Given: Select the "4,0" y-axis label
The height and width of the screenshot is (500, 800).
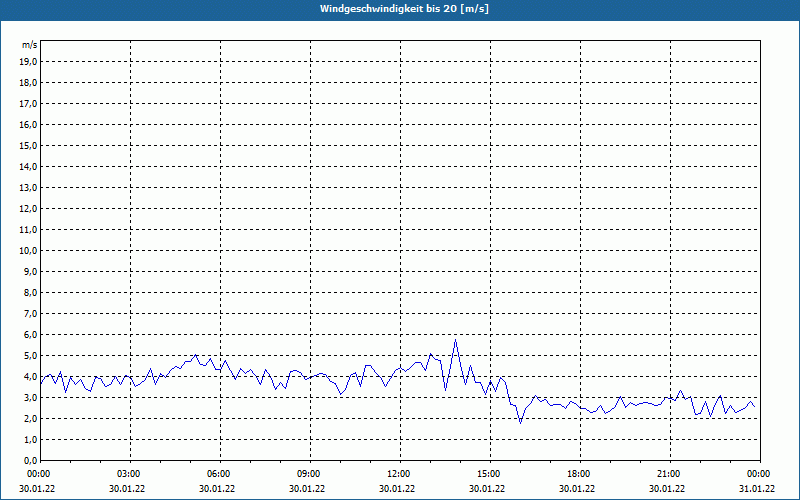Looking at the screenshot, I should coord(30,377).
